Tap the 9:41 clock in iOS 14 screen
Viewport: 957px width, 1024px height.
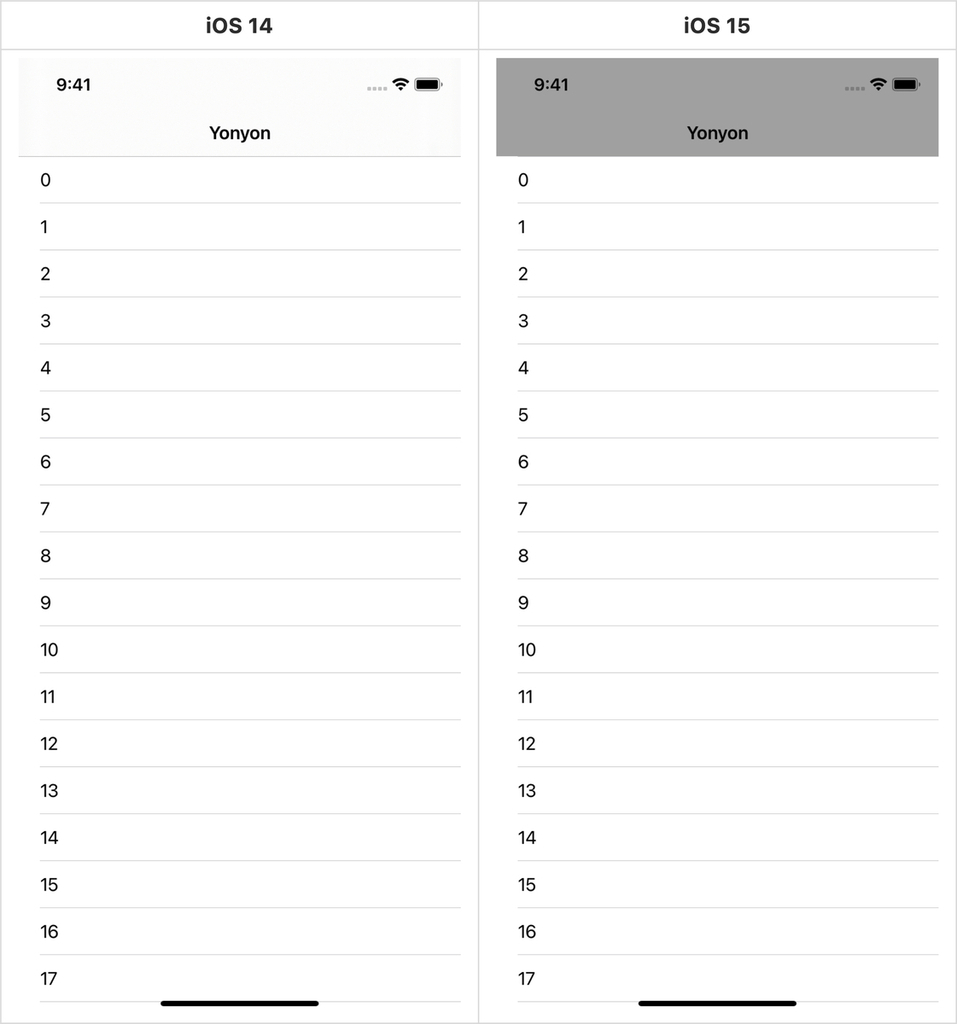tap(73, 85)
